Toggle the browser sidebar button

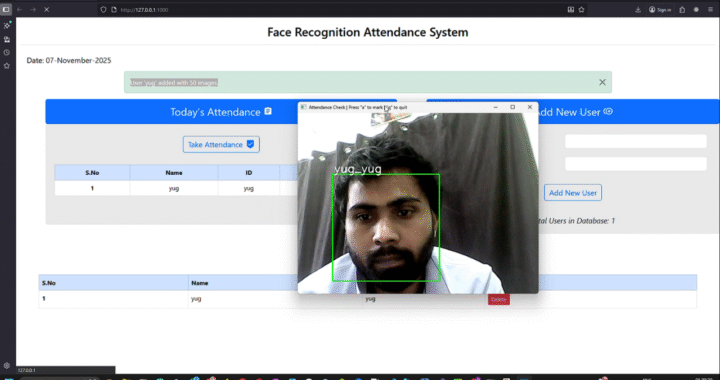point(6,9)
